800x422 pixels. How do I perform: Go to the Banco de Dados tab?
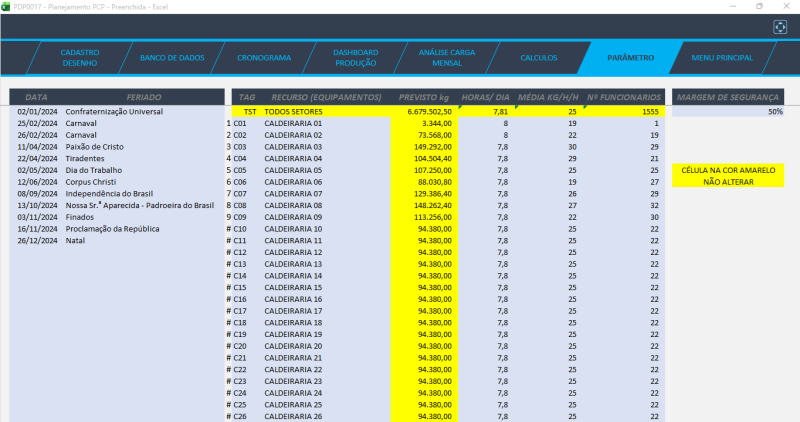point(172,58)
